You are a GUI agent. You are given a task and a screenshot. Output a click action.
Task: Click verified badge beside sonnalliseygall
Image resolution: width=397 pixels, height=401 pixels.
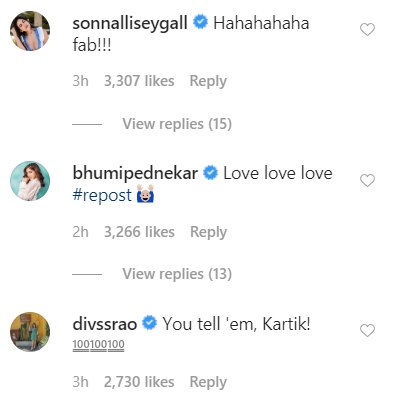click(201, 23)
